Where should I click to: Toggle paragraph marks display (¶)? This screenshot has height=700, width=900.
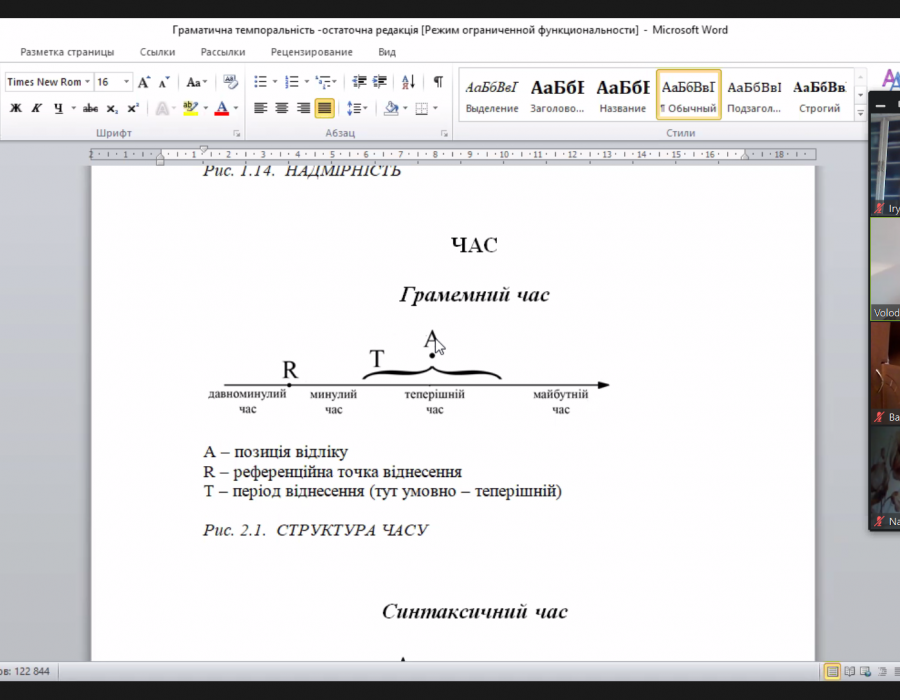pyautogui.click(x=438, y=82)
